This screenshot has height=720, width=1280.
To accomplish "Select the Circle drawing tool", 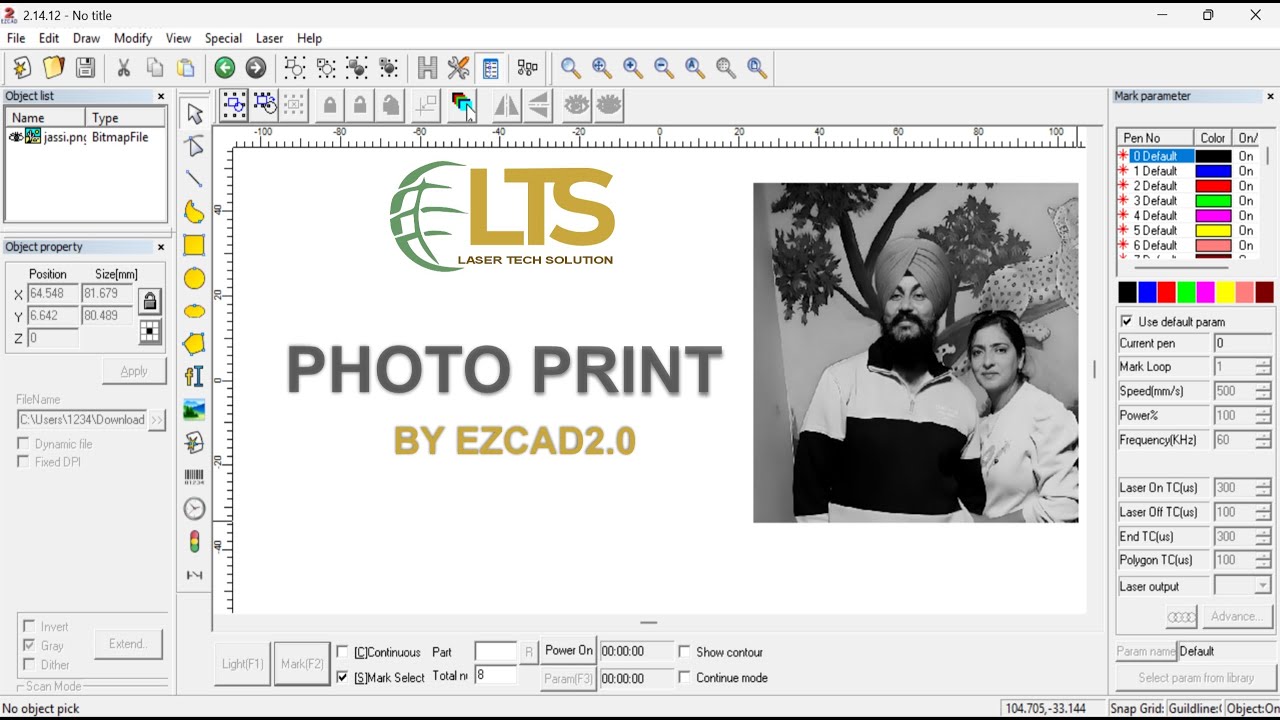I will 194,278.
